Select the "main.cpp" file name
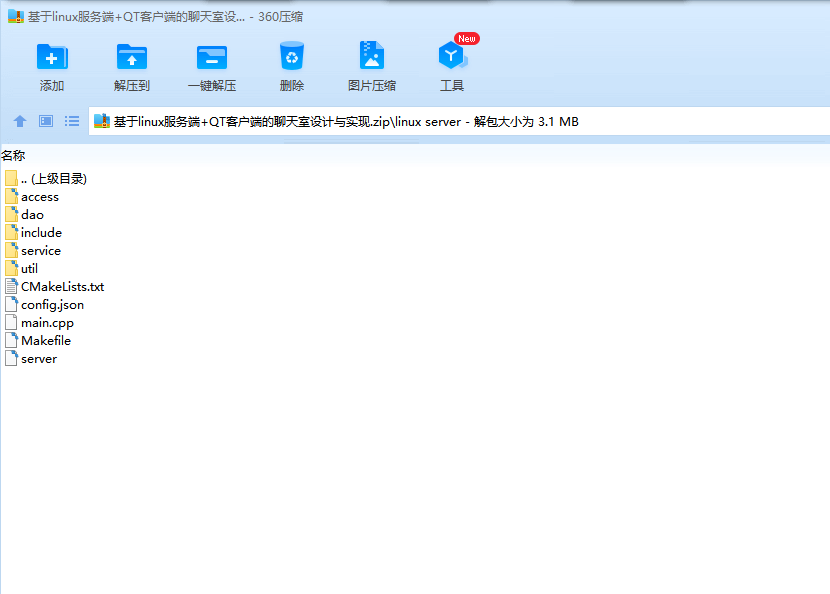The image size is (830, 594). [x=47, y=323]
